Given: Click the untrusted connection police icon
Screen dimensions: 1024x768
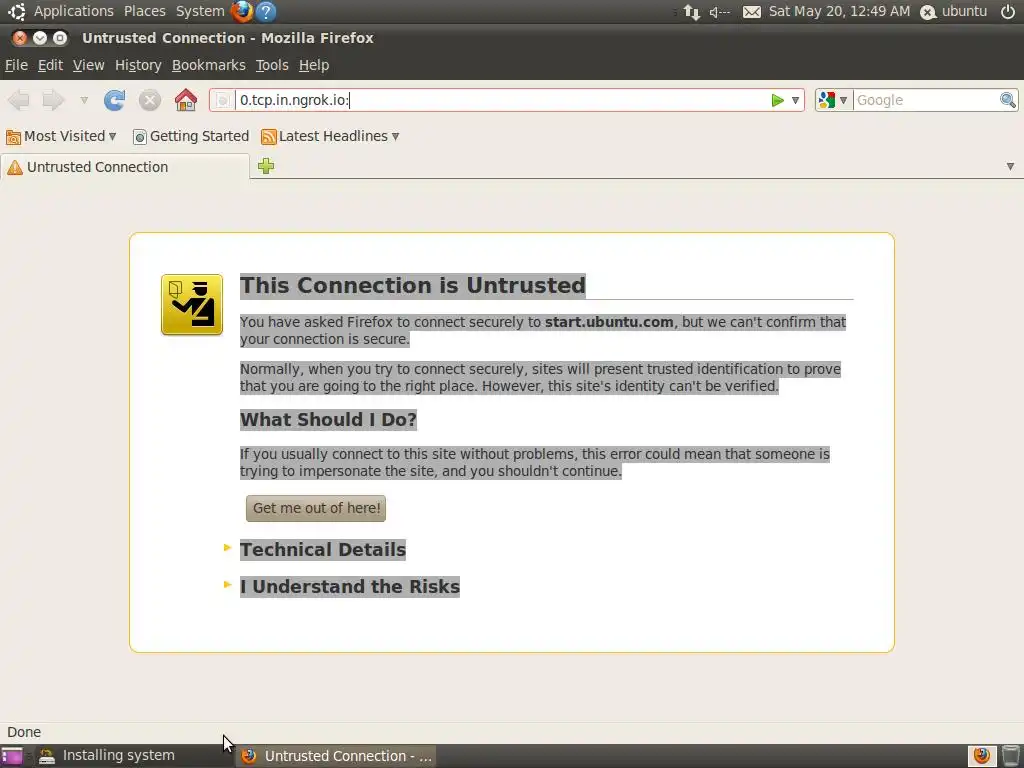Looking at the screenshot, I should tap(192, 304).
